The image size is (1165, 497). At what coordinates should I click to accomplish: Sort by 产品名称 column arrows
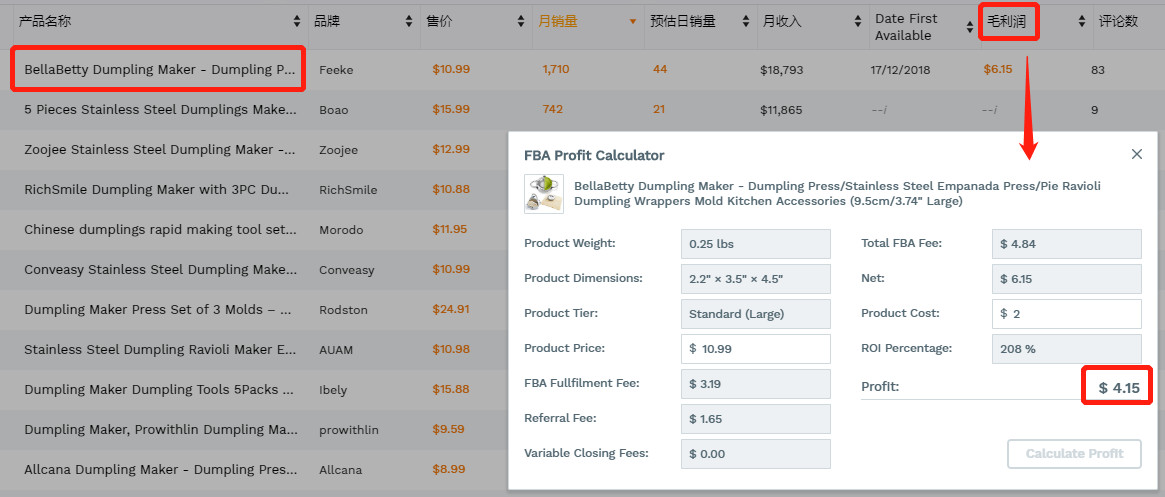pos(297,21)
